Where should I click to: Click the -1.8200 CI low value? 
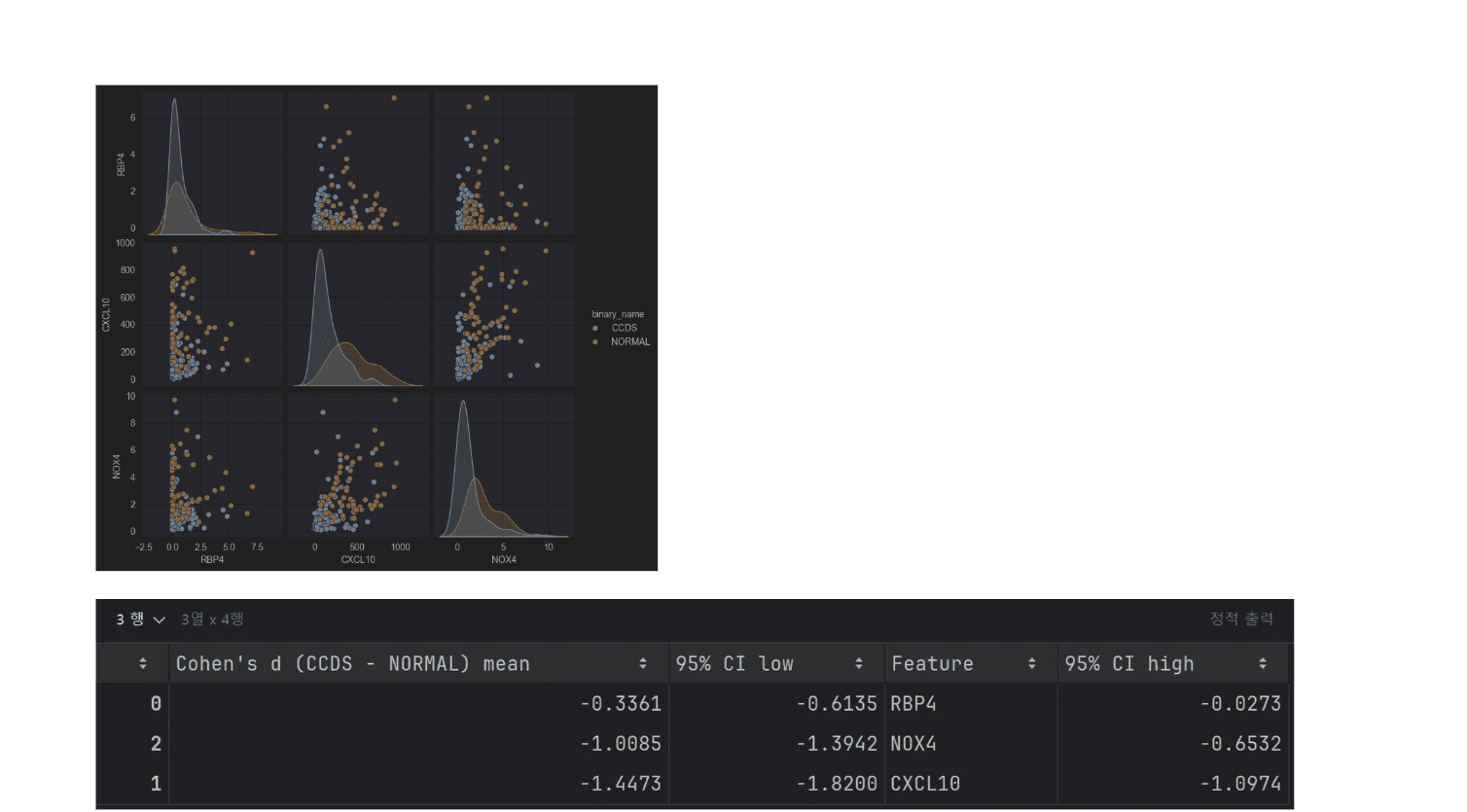(837, 783)
